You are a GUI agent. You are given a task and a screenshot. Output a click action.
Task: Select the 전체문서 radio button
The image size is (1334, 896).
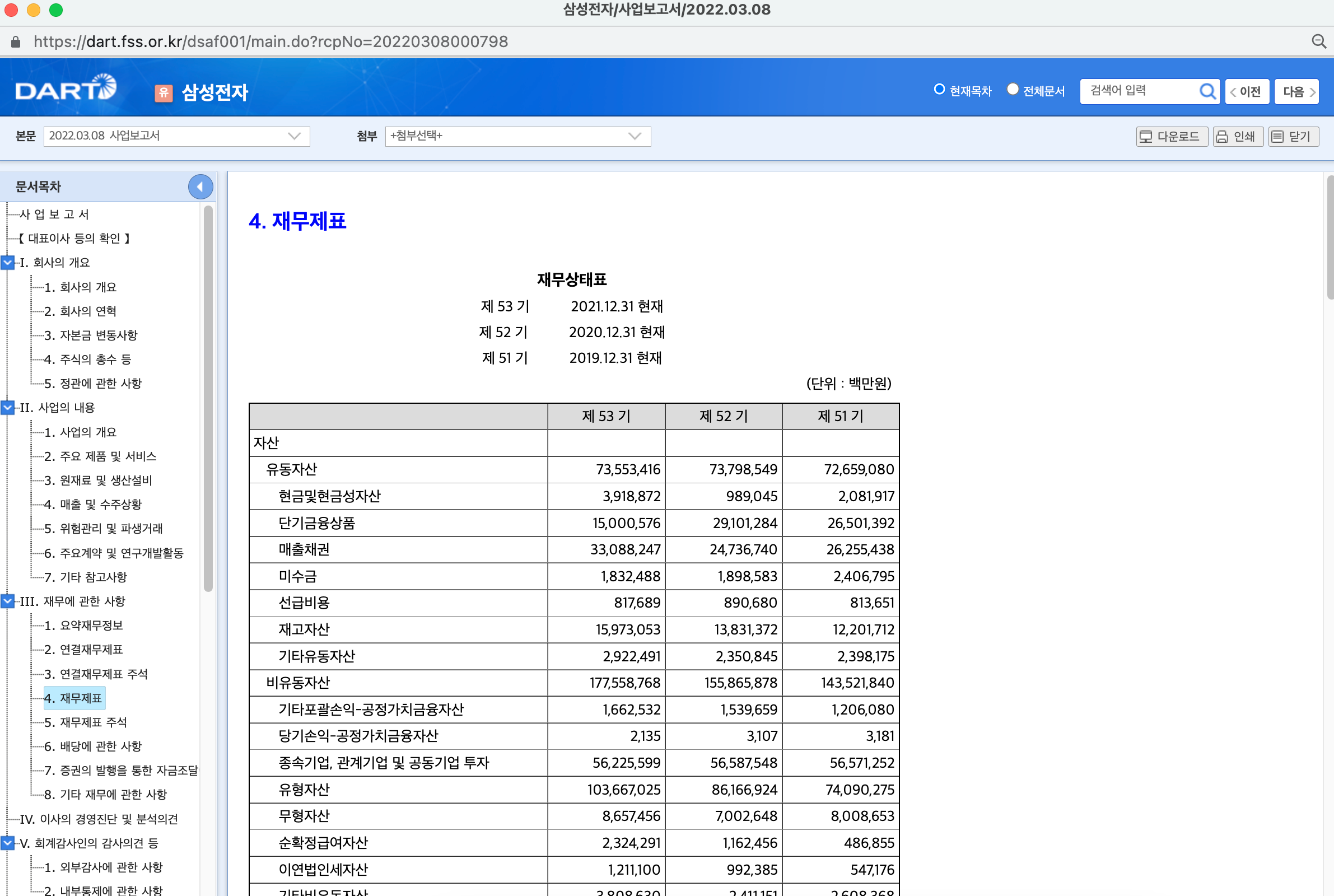pyautogui.click(x=1013, y=90)
